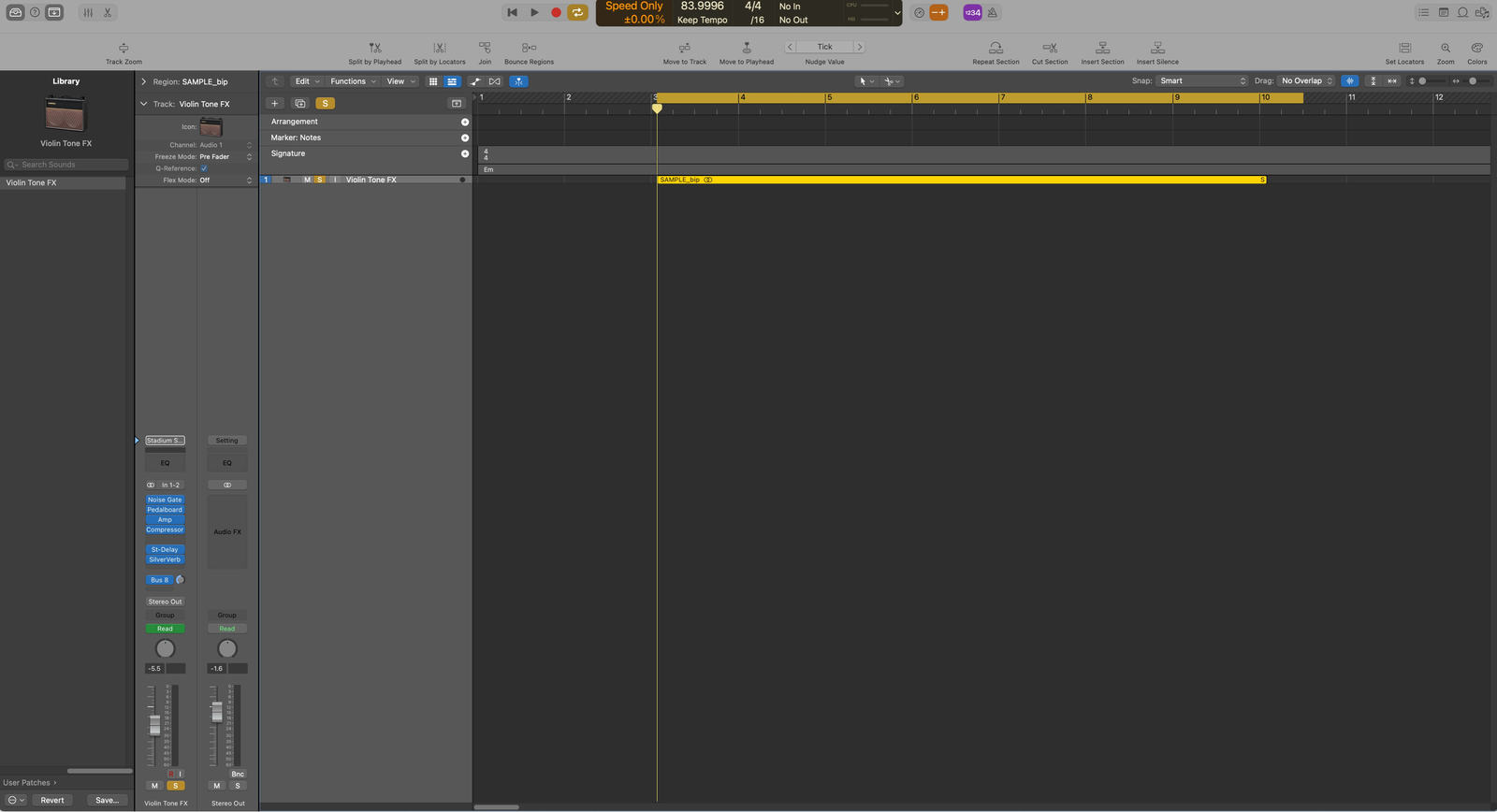The image size is (1497, 812).
Task: Click the Revert button in Library
Action: click(x=52, y=800)
